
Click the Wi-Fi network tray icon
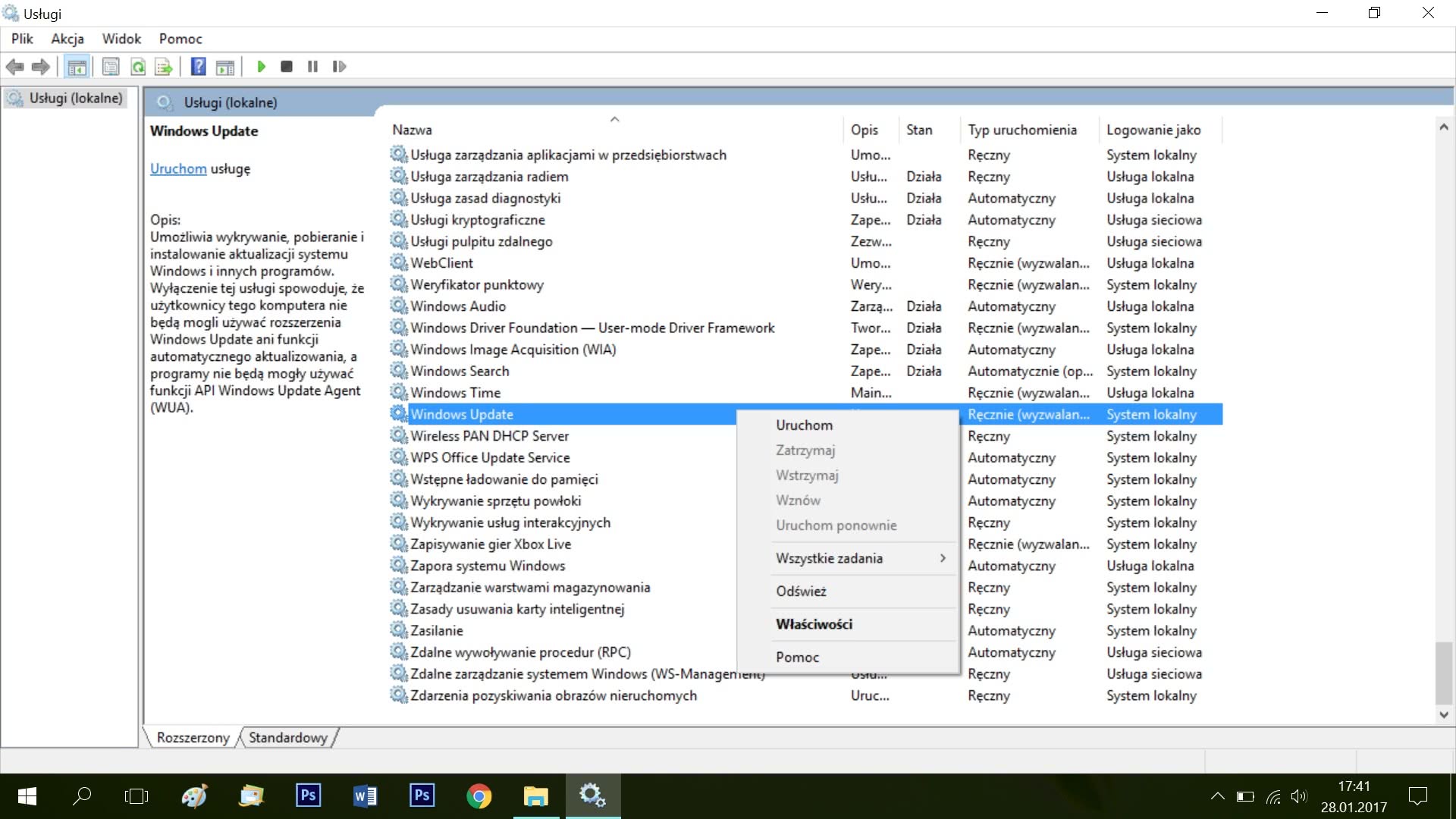tap(1273, 796)
